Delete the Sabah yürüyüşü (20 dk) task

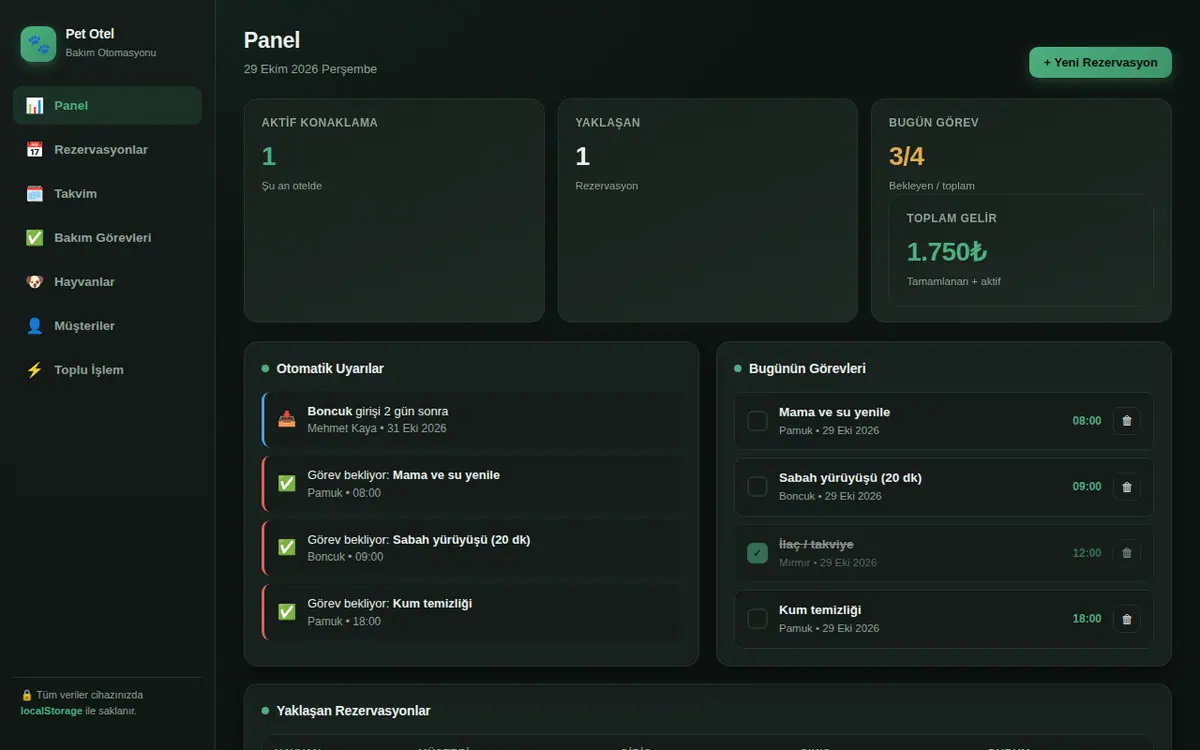[1127, 487]
